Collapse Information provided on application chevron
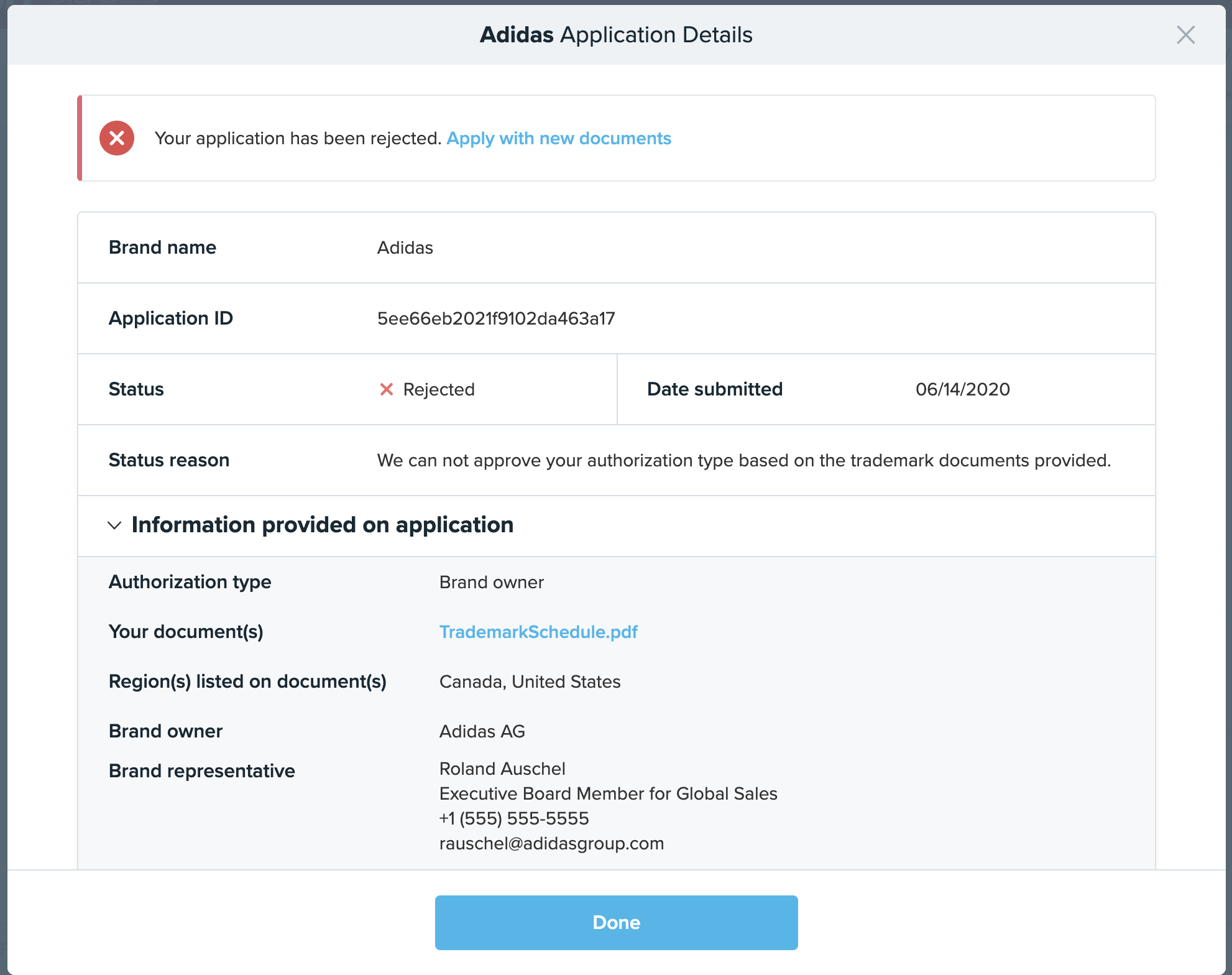Image resolution: width=1232 pixels, height=975 pixels. (114, 525)
